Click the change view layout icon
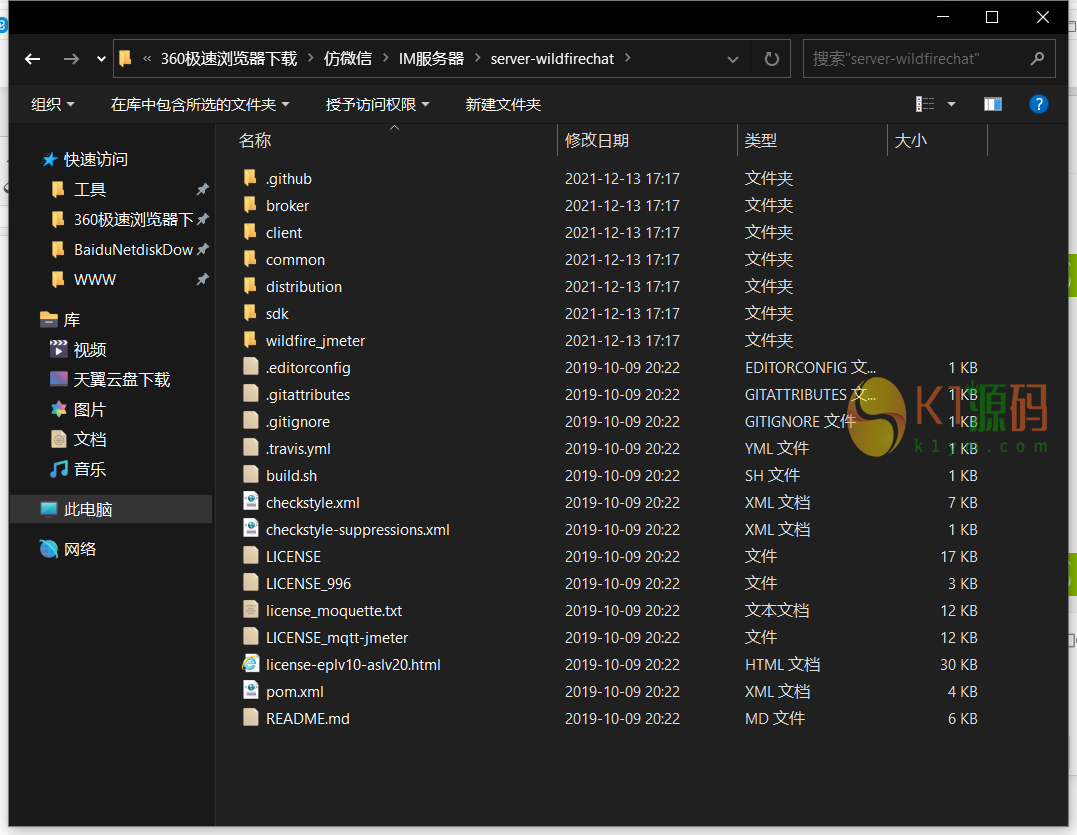The image size is (1077, 835). [x=925, y=104]
